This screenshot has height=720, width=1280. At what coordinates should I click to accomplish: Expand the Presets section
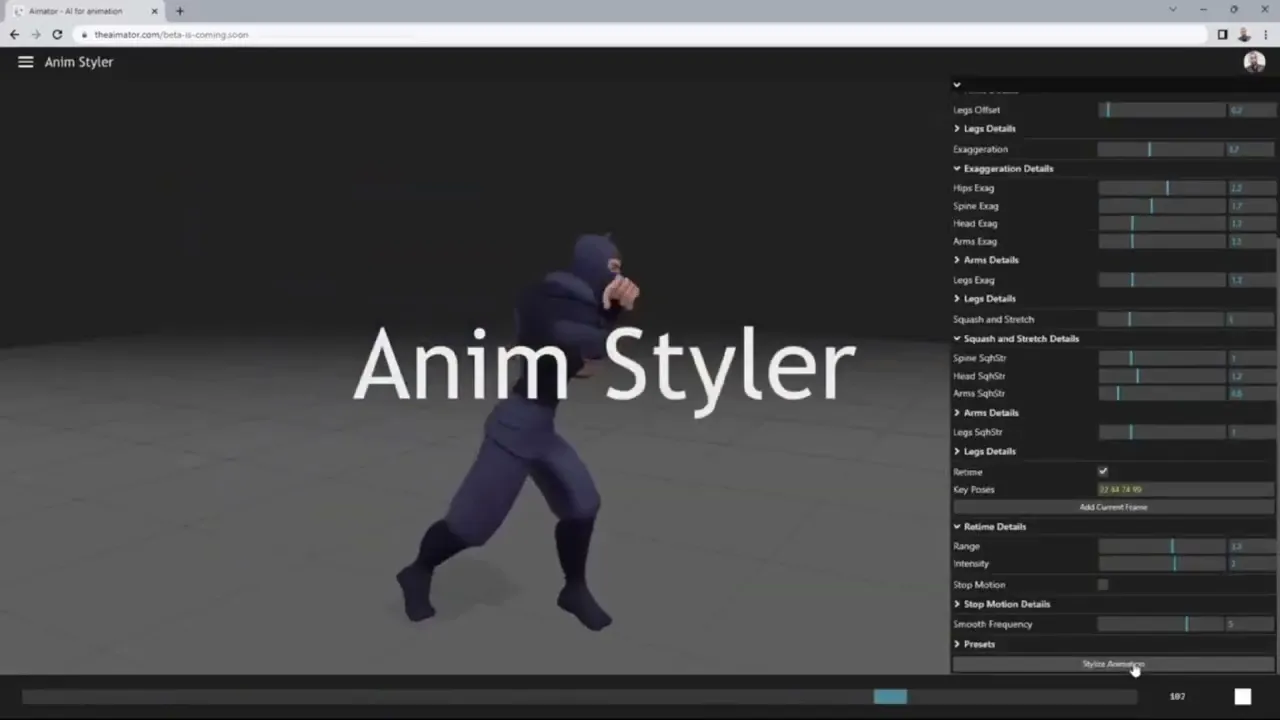[975, 645]
